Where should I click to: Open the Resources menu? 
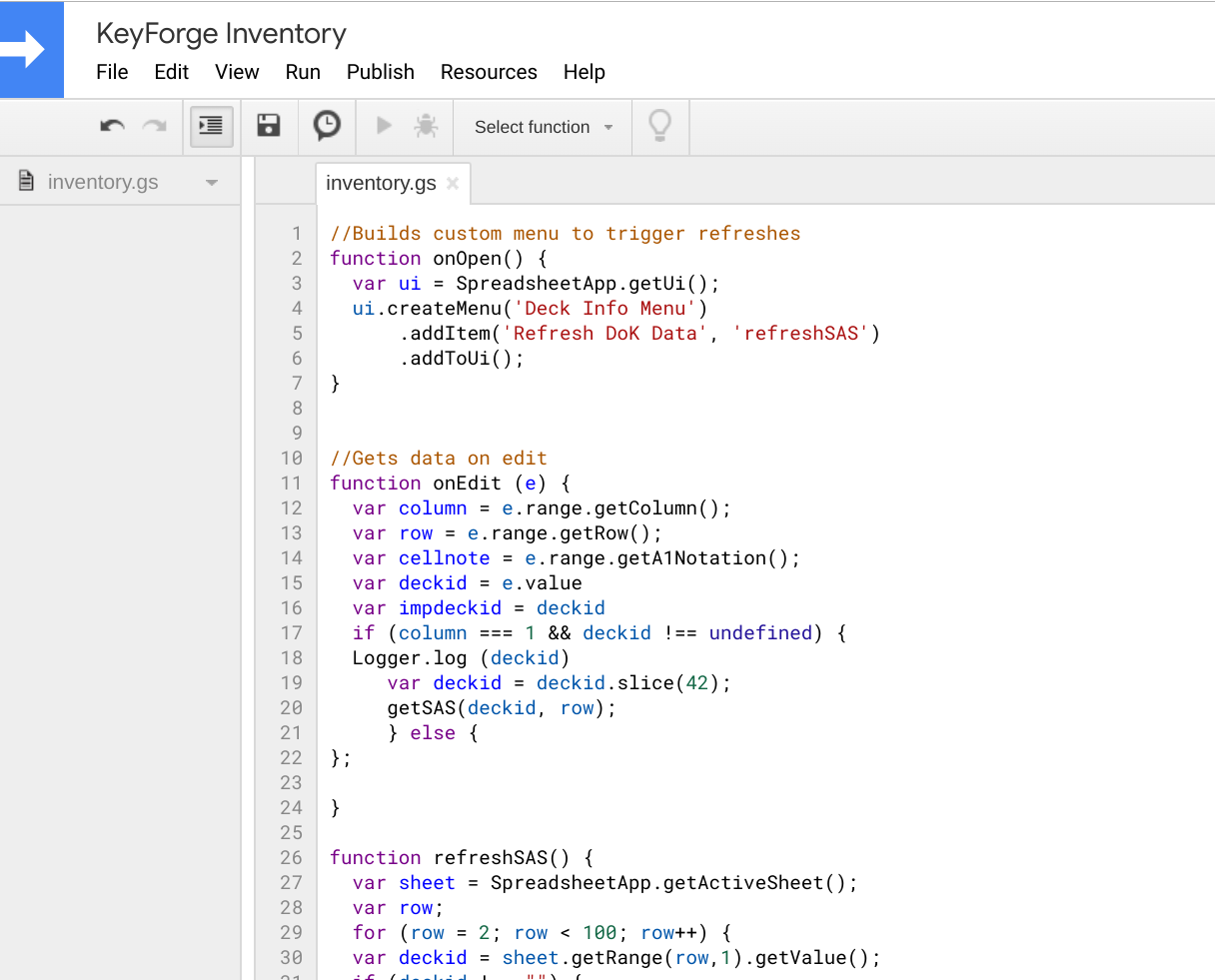point(489,72)
